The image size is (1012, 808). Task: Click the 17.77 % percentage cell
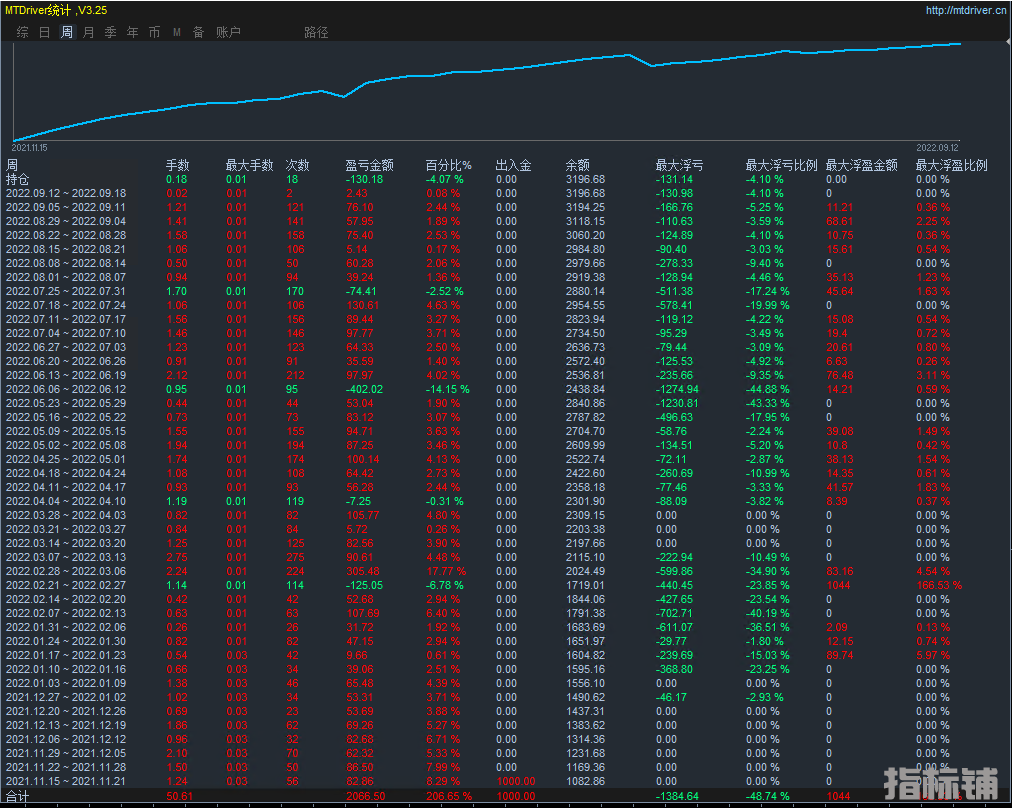pyautogui.click(x=446, y=571)
